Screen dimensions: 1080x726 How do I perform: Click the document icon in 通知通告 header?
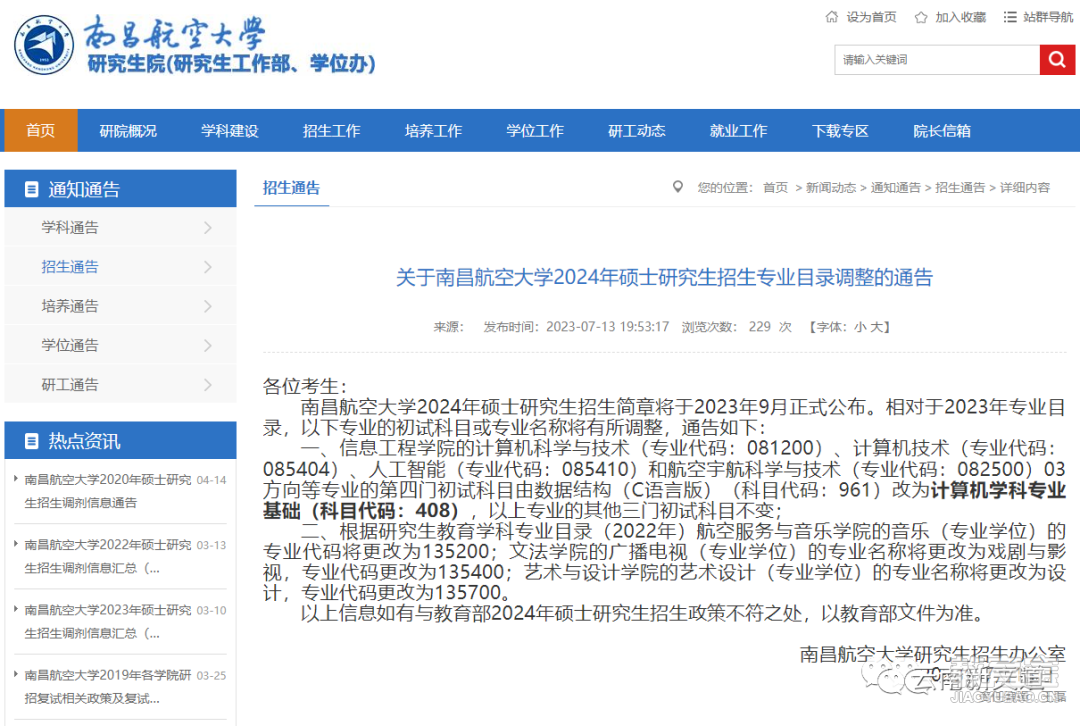[32, 189]
